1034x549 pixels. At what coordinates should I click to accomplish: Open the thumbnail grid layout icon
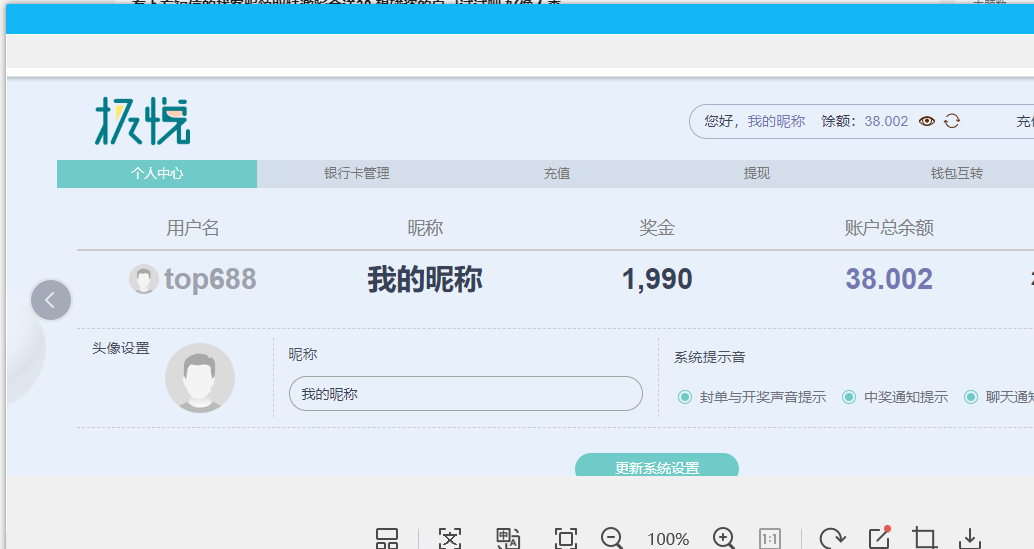[x=387, y=538]
